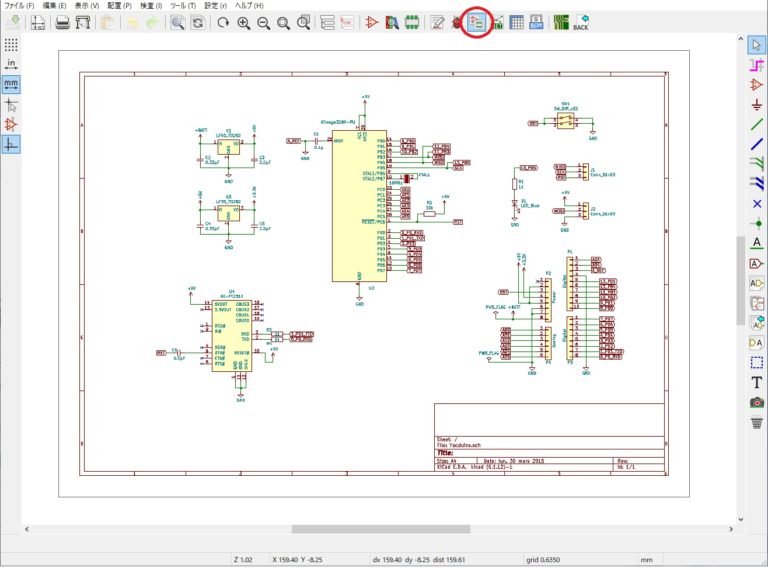Pick the Place text tool
Screen dimensions: 768x568
coord(757,382)
